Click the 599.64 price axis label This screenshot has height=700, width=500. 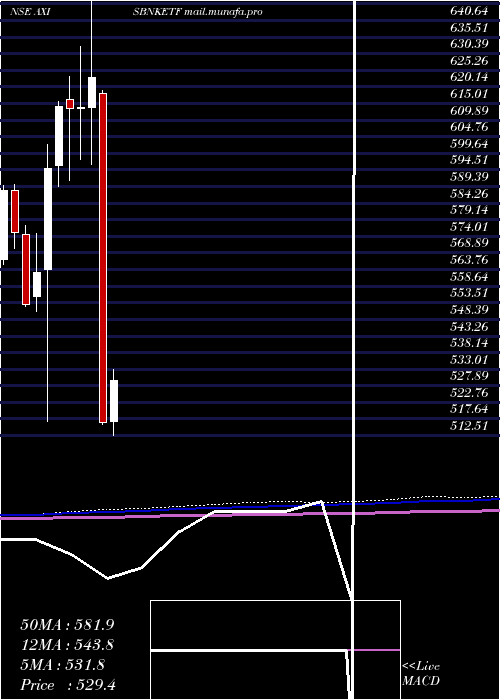(468, 145)
